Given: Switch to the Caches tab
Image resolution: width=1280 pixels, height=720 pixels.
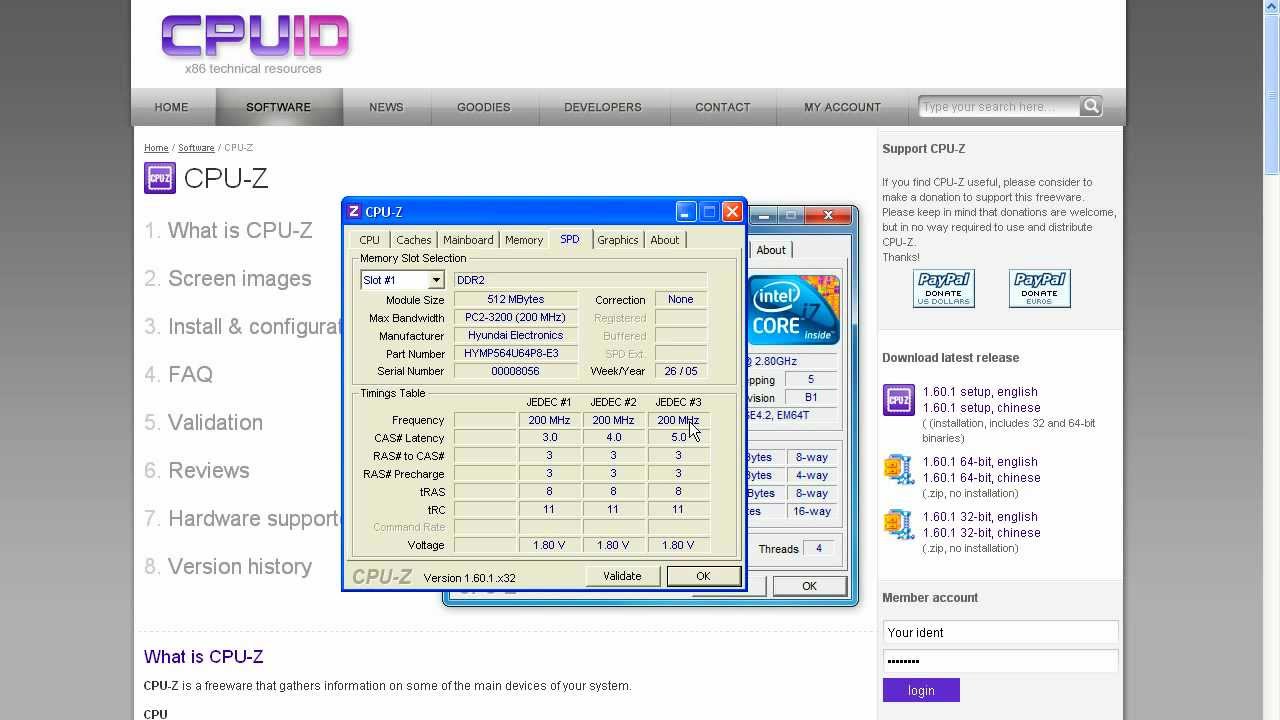Looking at the screenshot, I should click(413, 240).
